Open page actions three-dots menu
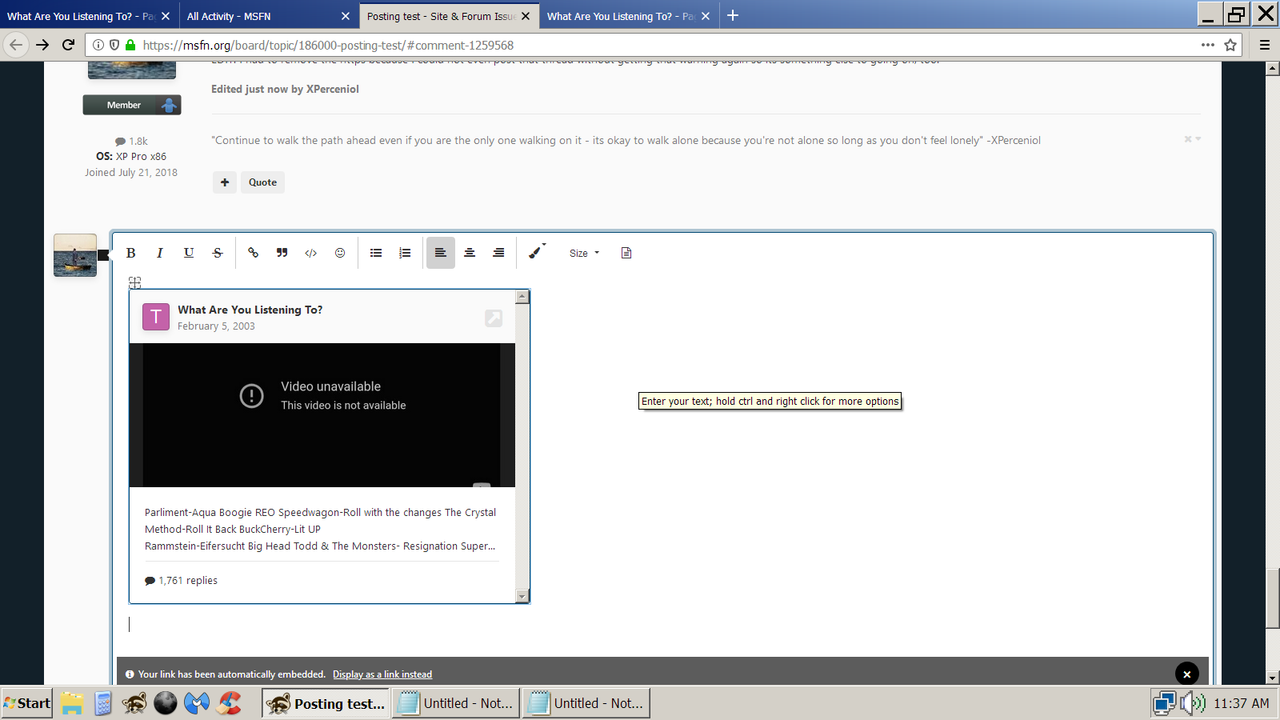Viewport: 1280px width, 720px height. pos(1208,45)
